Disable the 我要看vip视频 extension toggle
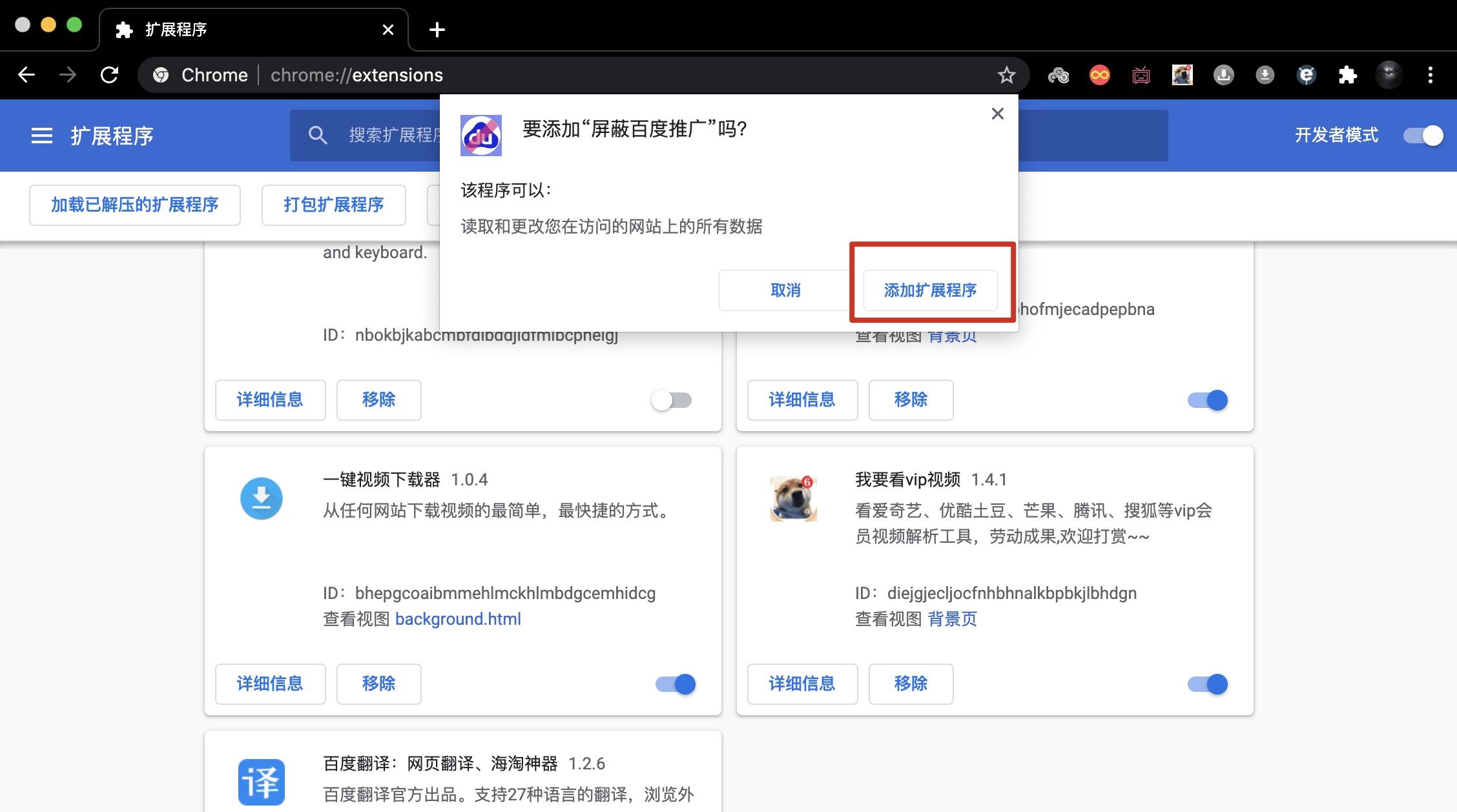 point(1208,684)
